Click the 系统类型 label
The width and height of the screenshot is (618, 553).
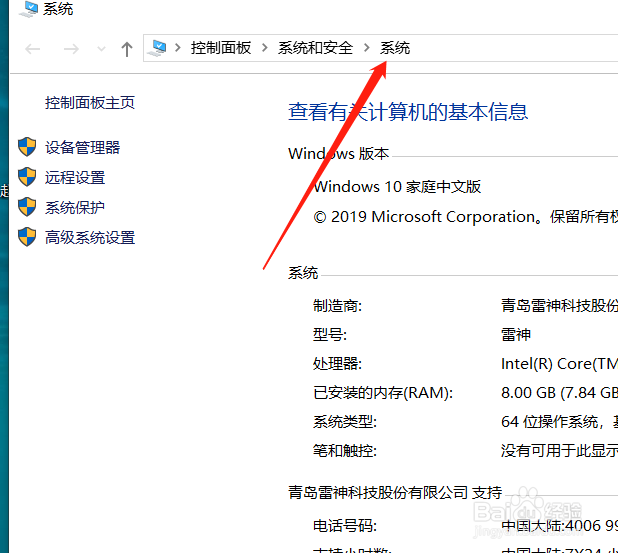tap(345, 422)
